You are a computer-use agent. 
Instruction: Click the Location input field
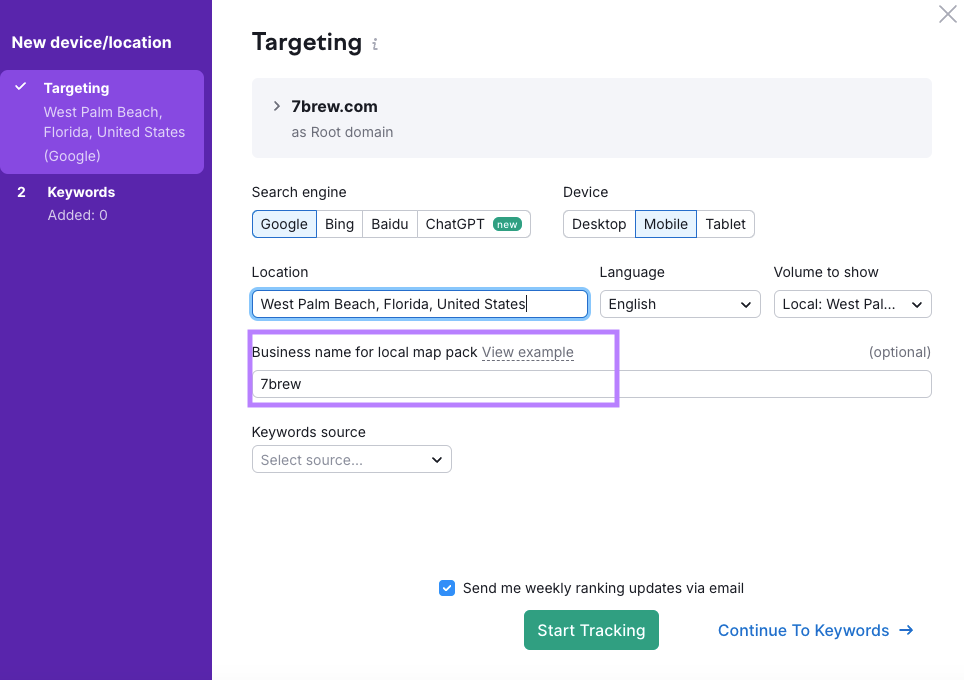point(419,304)
